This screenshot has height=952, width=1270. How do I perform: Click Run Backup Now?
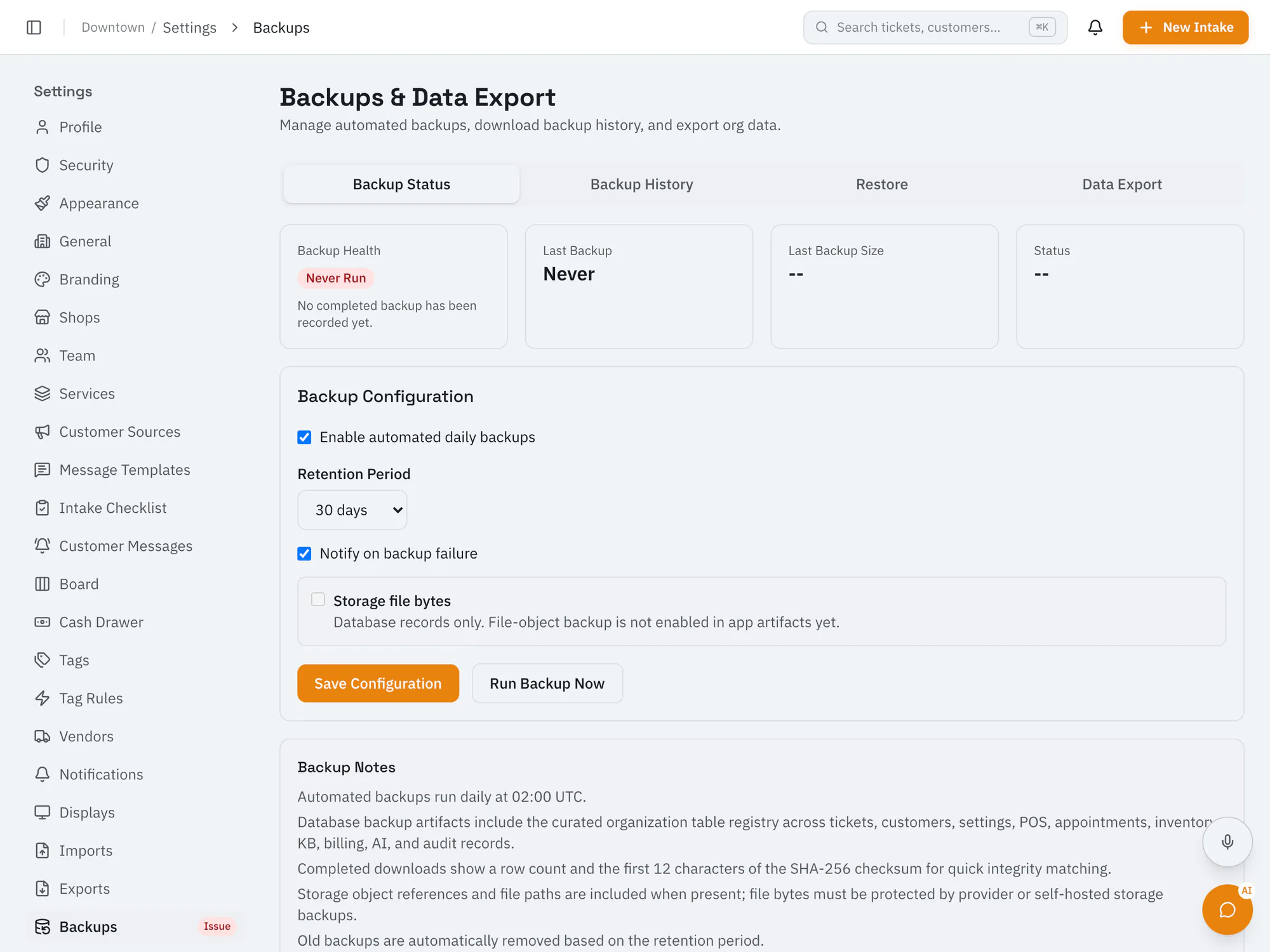547,683
